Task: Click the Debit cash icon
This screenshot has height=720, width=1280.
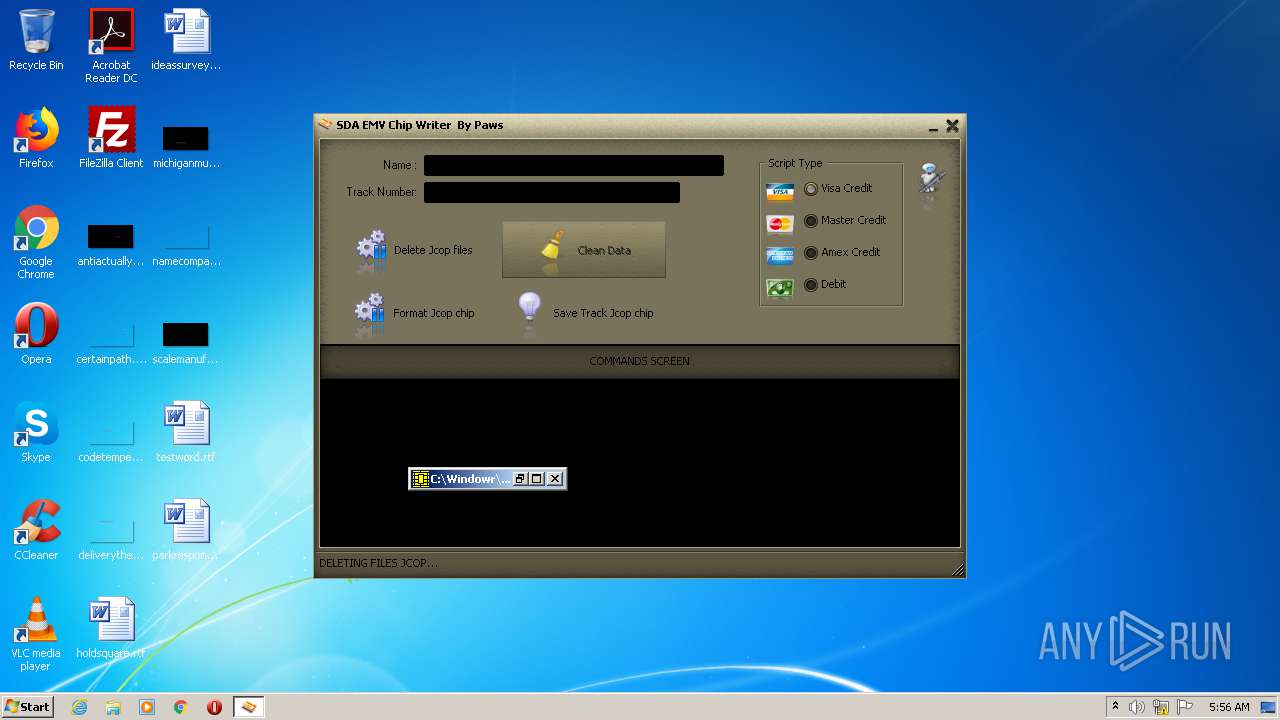Action: click(x=780, y=288)
